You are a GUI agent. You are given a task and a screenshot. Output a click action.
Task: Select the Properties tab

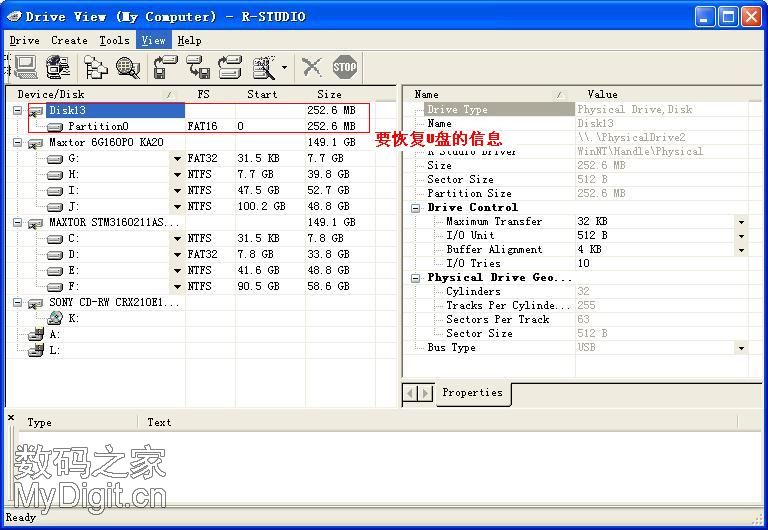pyautogui.click(x=473, y=393)
